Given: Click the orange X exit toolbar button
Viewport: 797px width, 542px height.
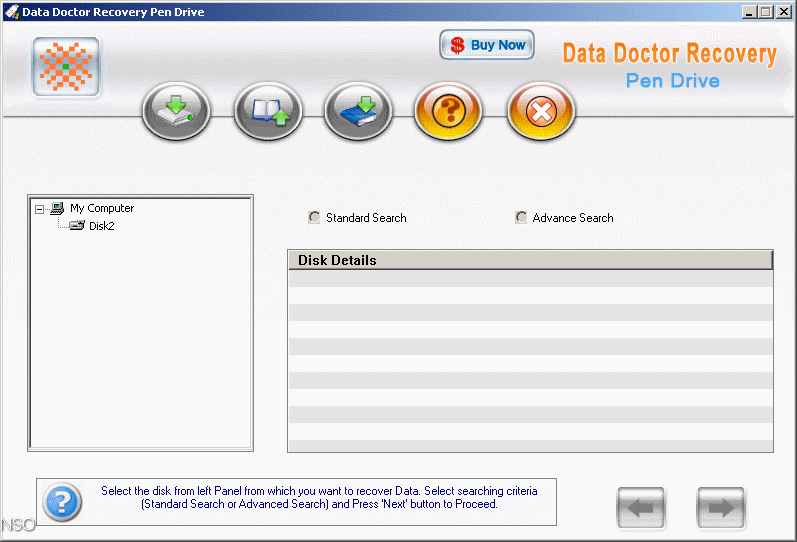Looking at the screenshot, I should tap(541, 111).
